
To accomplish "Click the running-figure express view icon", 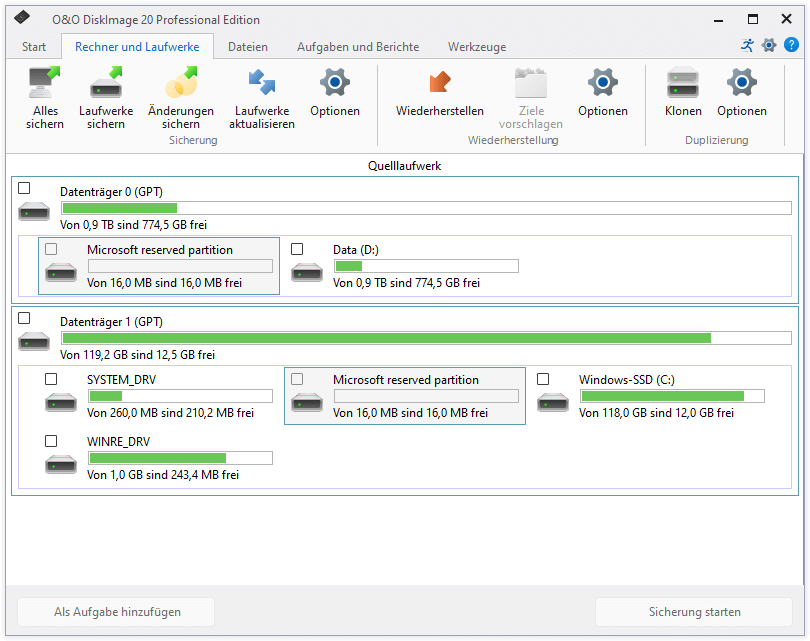I will coord(747,45).
